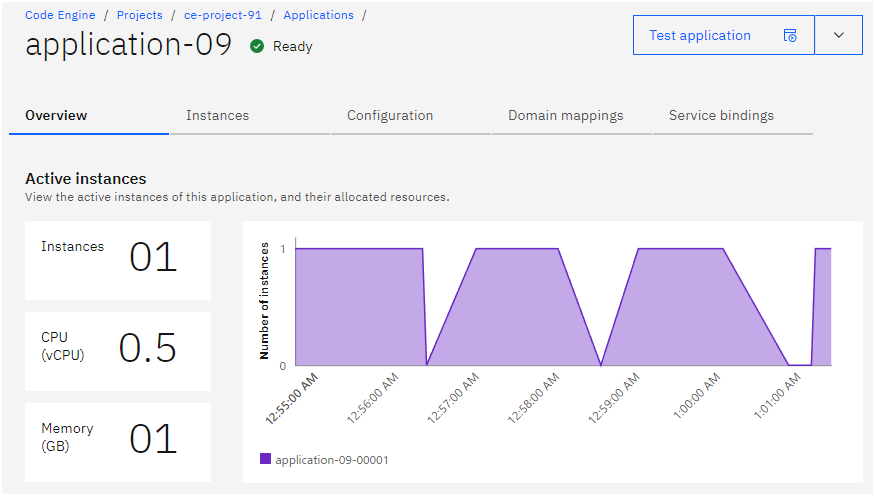Click the 1:01:00 AM axis label
The width and height of the screenshot is (875, 496).
(x=777, y=397)
